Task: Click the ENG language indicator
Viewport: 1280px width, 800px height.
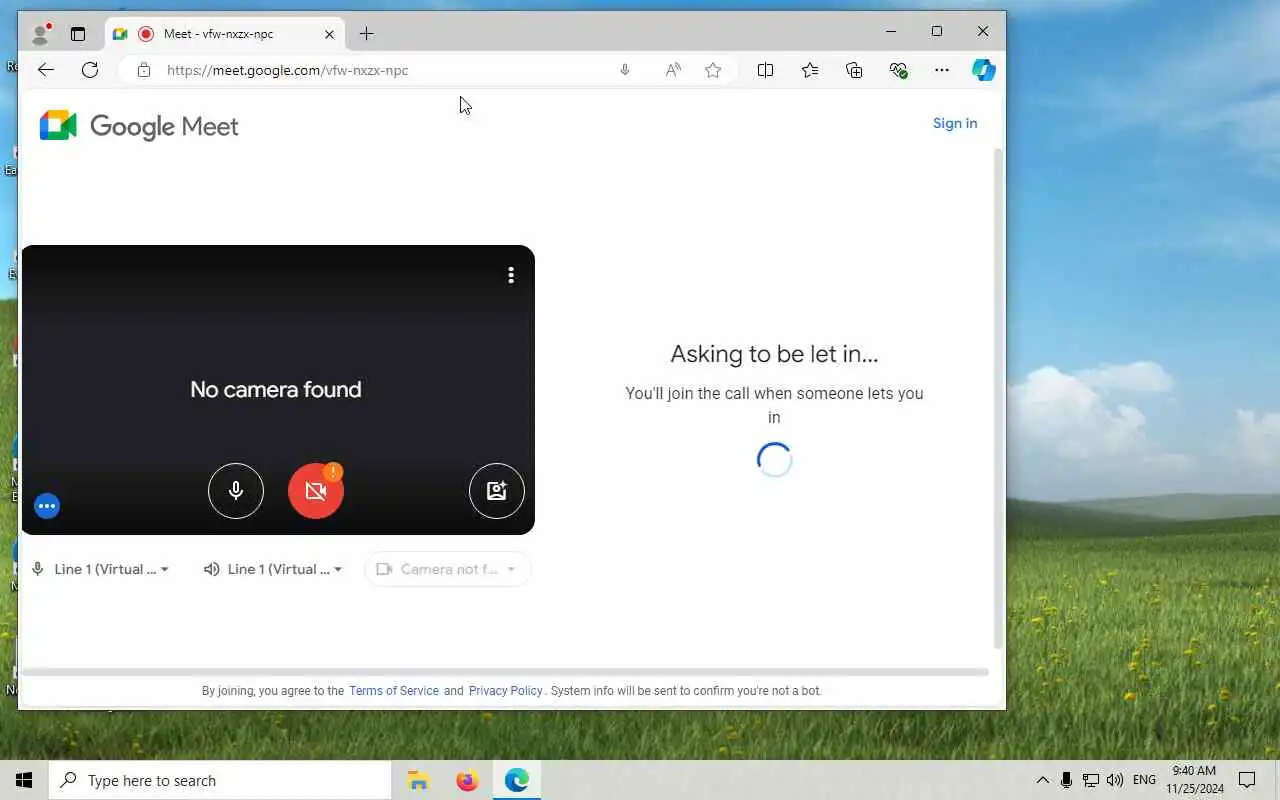Action: pos(1145,780)
